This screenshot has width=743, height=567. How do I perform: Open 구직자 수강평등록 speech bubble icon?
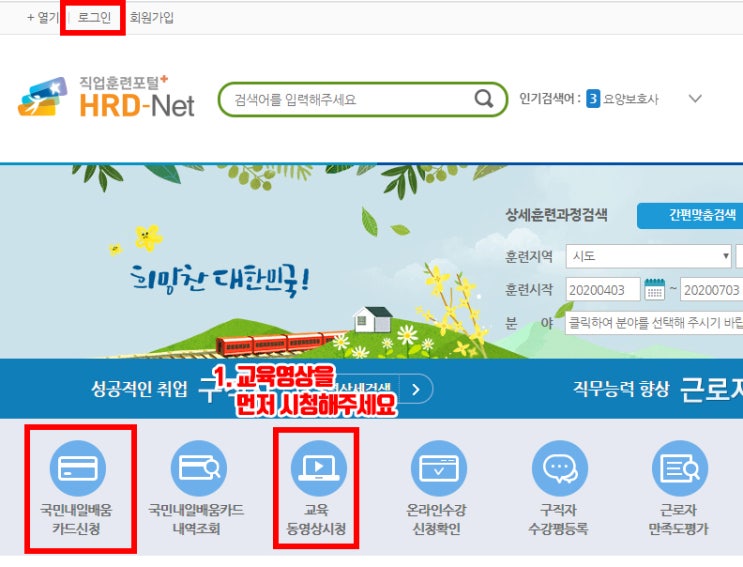click(560, 468)
